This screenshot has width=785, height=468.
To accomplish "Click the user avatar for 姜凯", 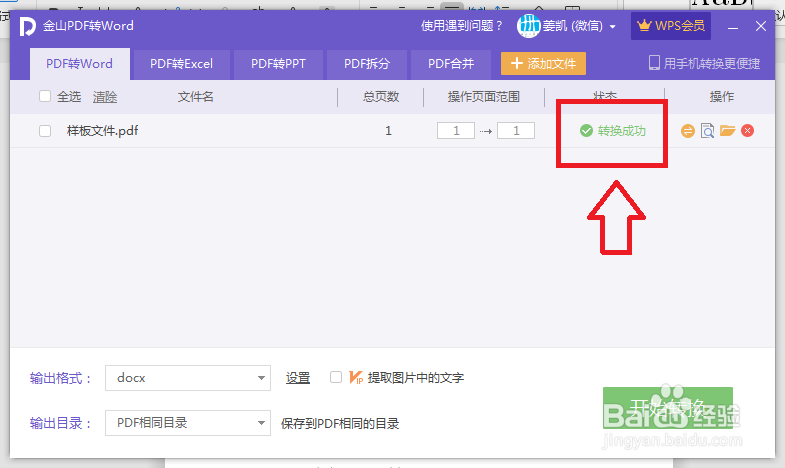I will pos(529,26).
